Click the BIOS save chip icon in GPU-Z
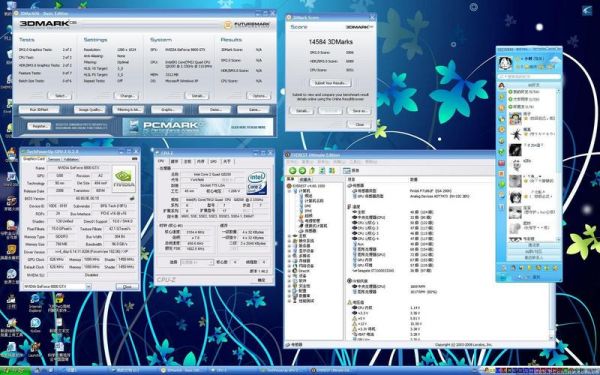 coord(132,198)
